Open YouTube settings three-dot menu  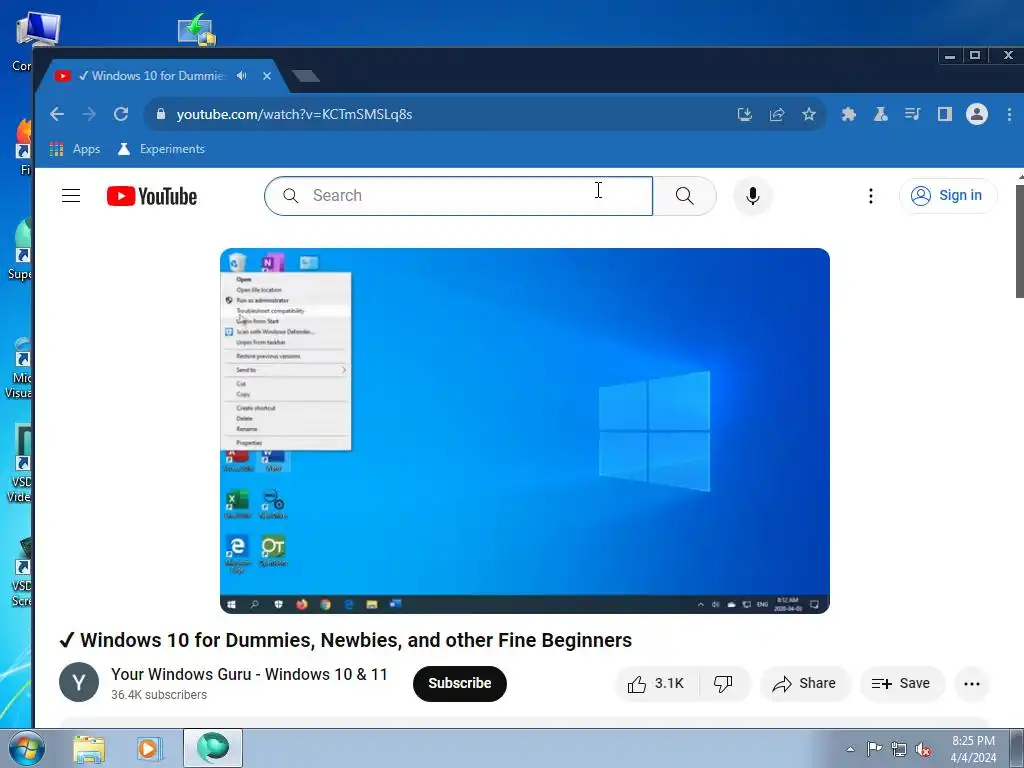click(x=871, y=196)
